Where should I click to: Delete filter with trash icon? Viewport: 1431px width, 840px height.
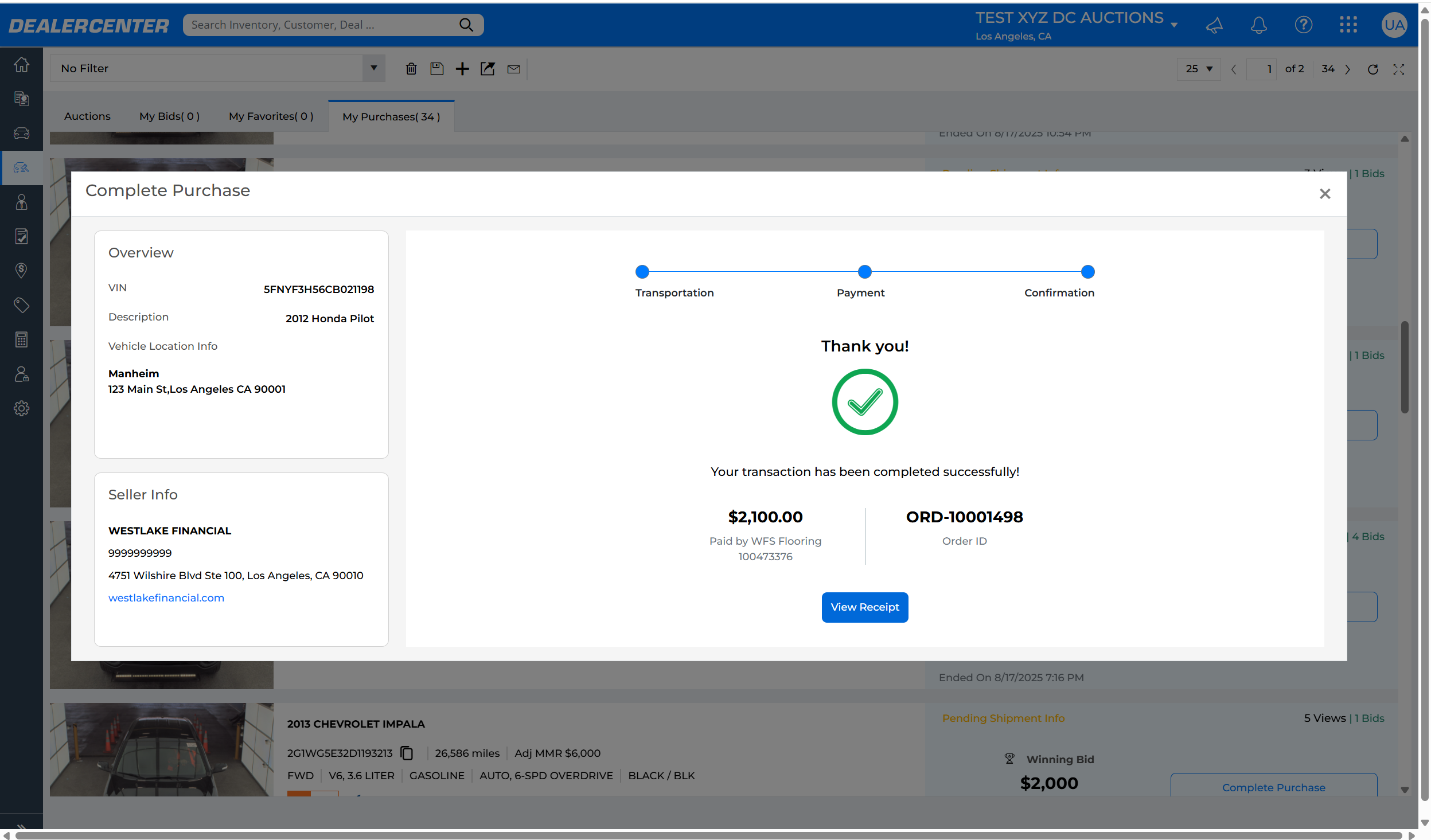click(411, 69)
